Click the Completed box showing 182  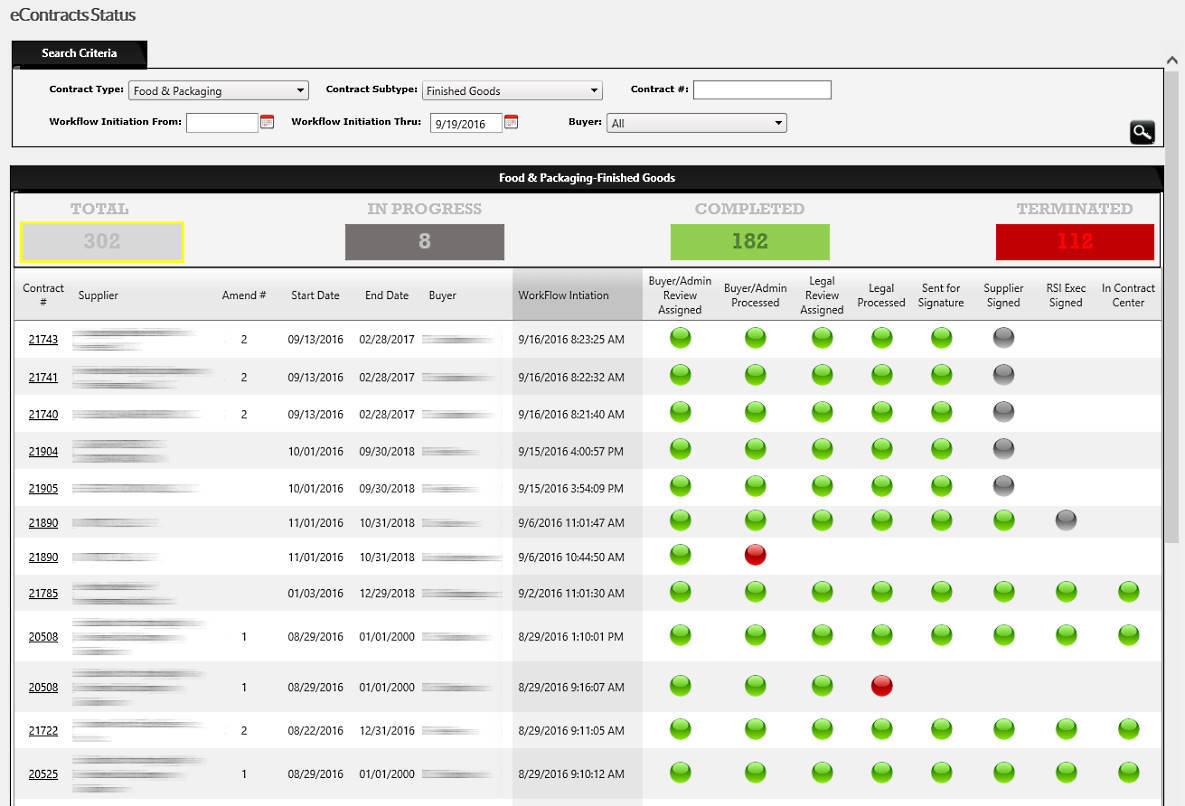(750, 241)
